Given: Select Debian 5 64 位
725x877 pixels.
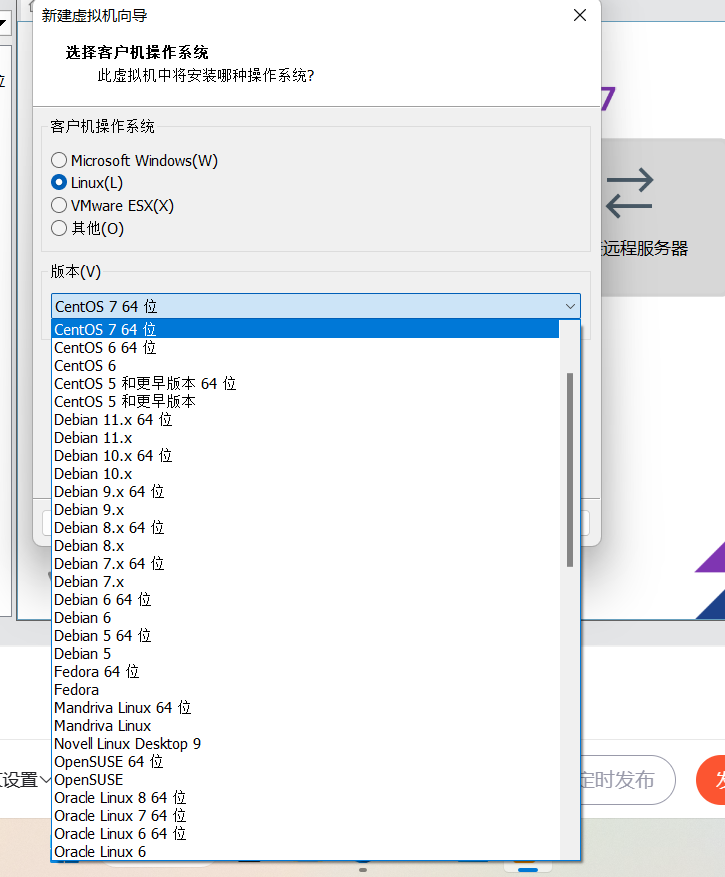Looking at the screenshot, I should (305, 635).
